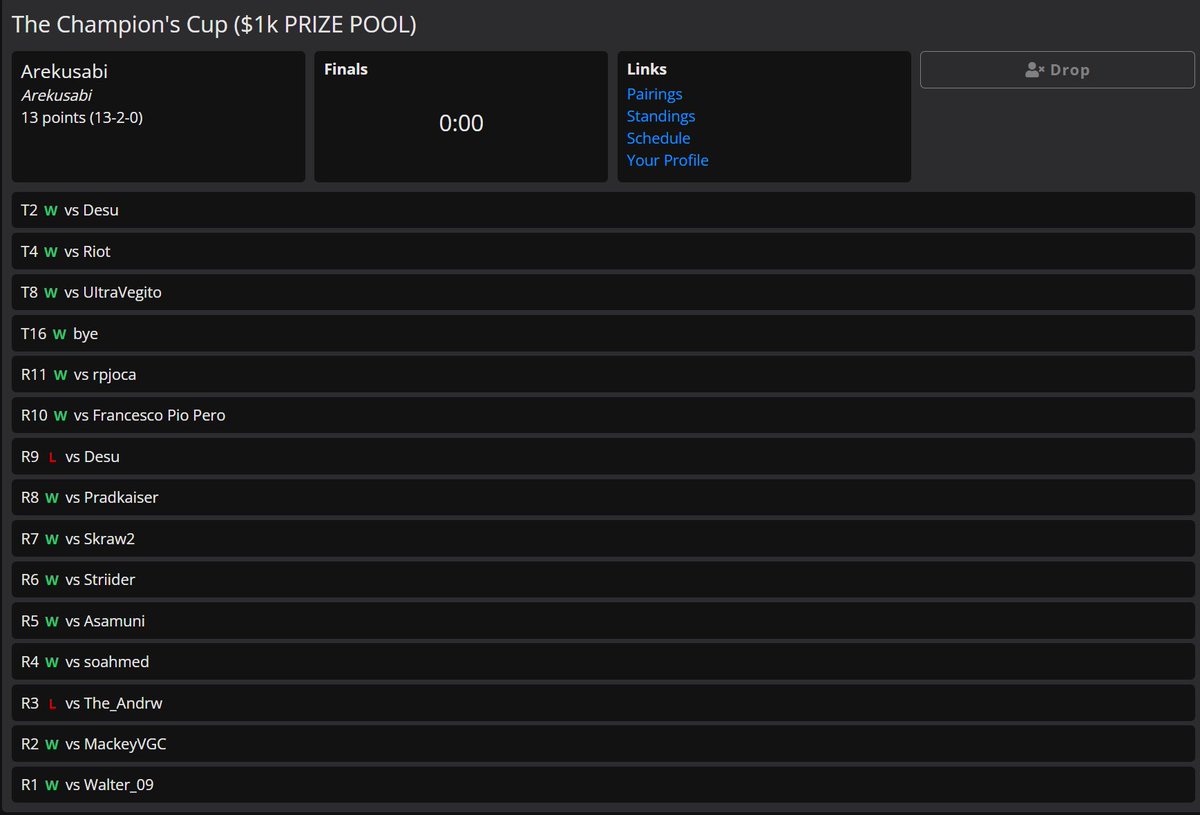1200x815 pixels.
Task: Open the R9 loss vs Desu
Action: [603, 456]
